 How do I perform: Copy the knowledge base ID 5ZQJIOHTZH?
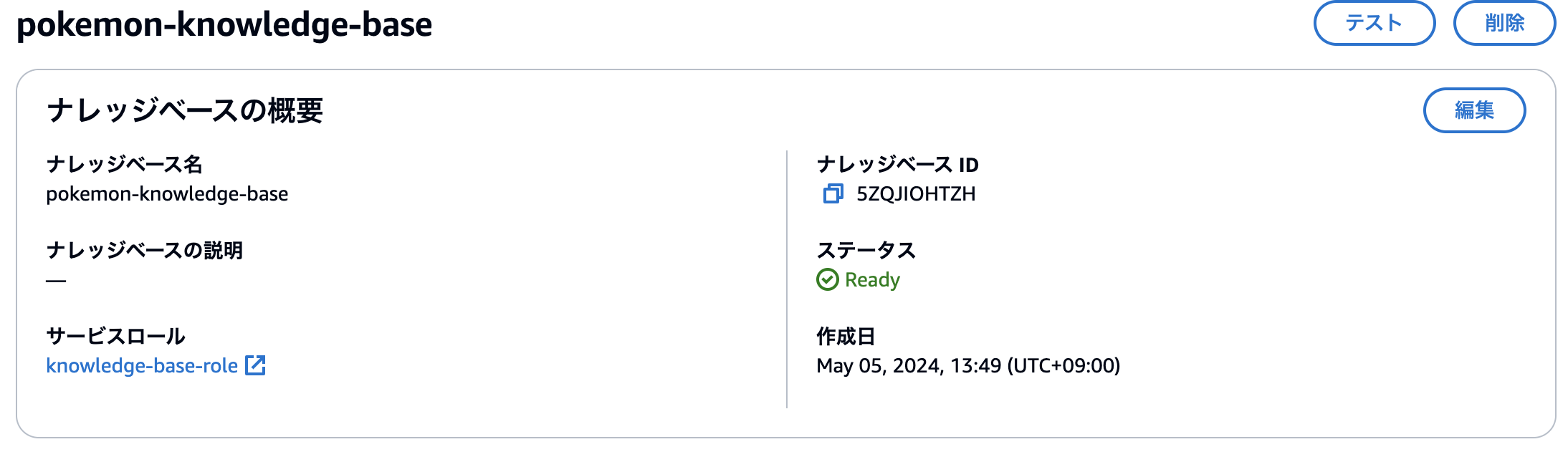point(833,193)
